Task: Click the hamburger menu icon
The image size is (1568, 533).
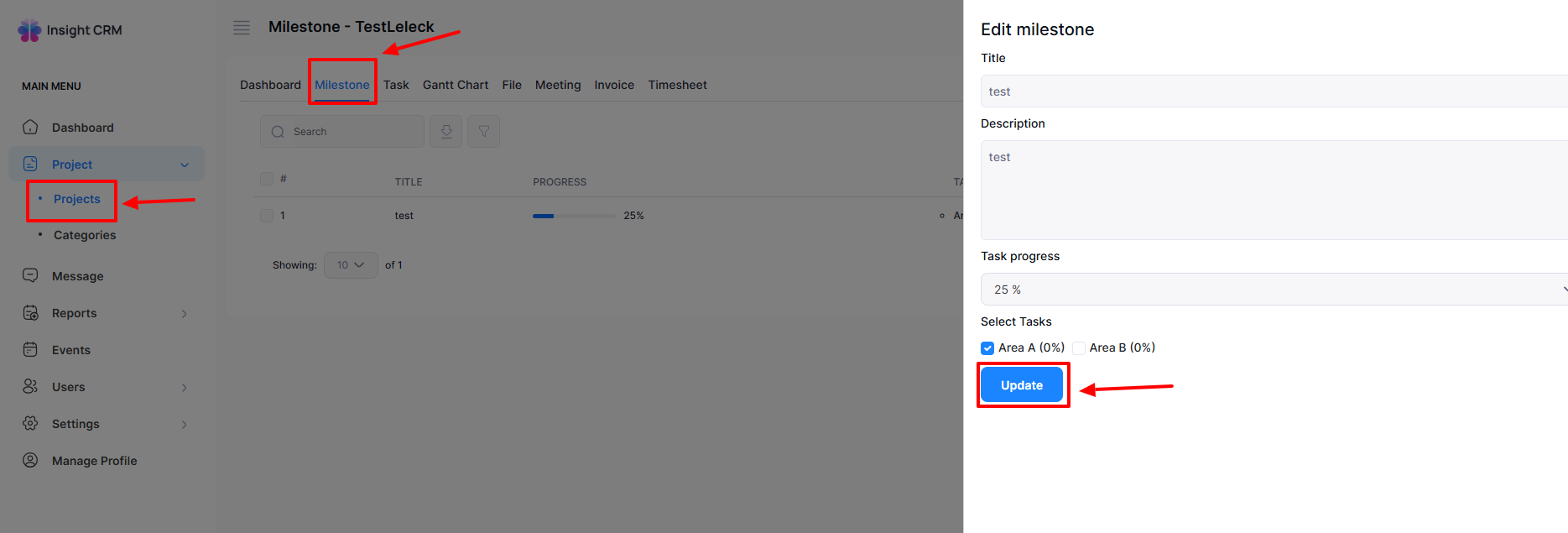Action: point(242,28)
